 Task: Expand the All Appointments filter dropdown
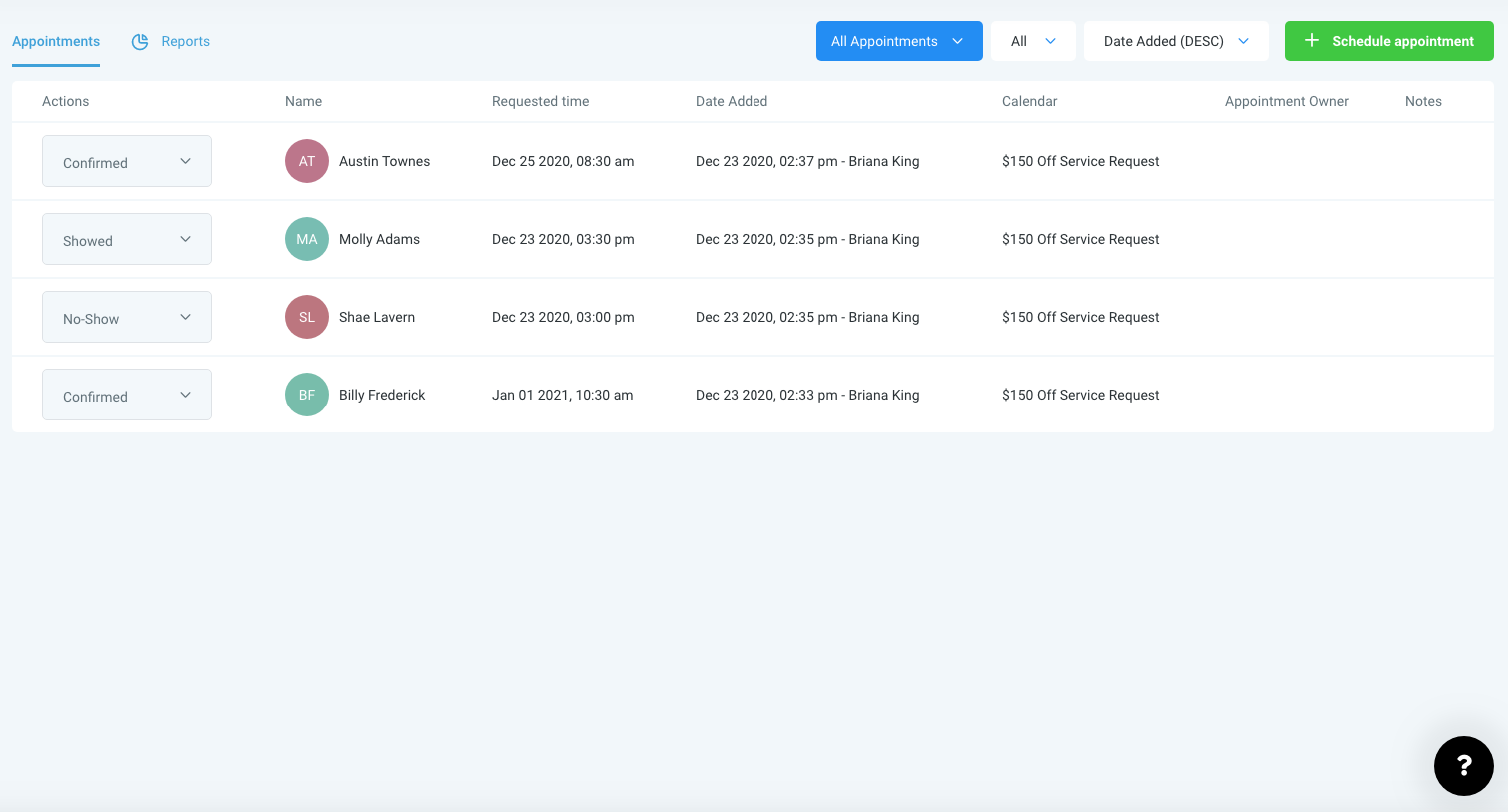coord(899,41)
